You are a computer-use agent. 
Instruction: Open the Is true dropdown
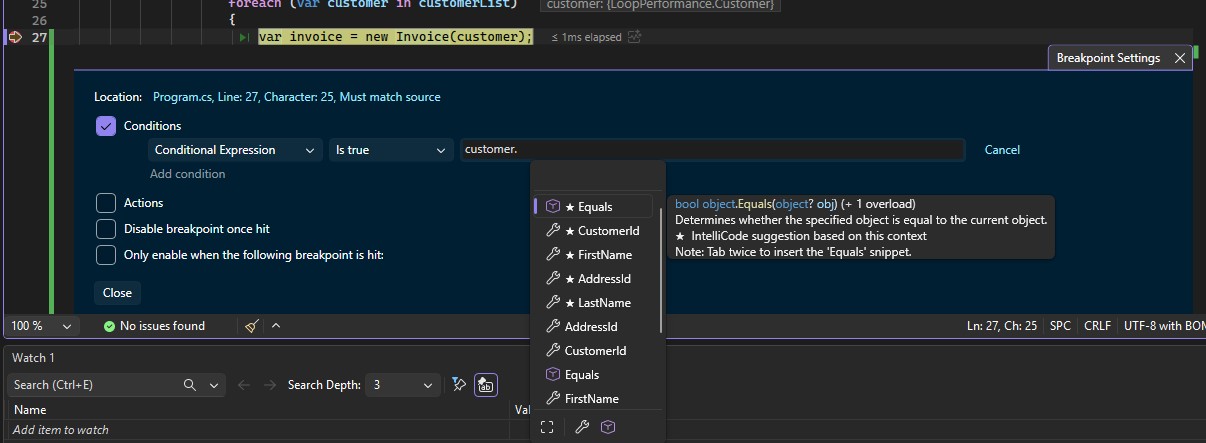pyautogui.click(x=392, y=150)
